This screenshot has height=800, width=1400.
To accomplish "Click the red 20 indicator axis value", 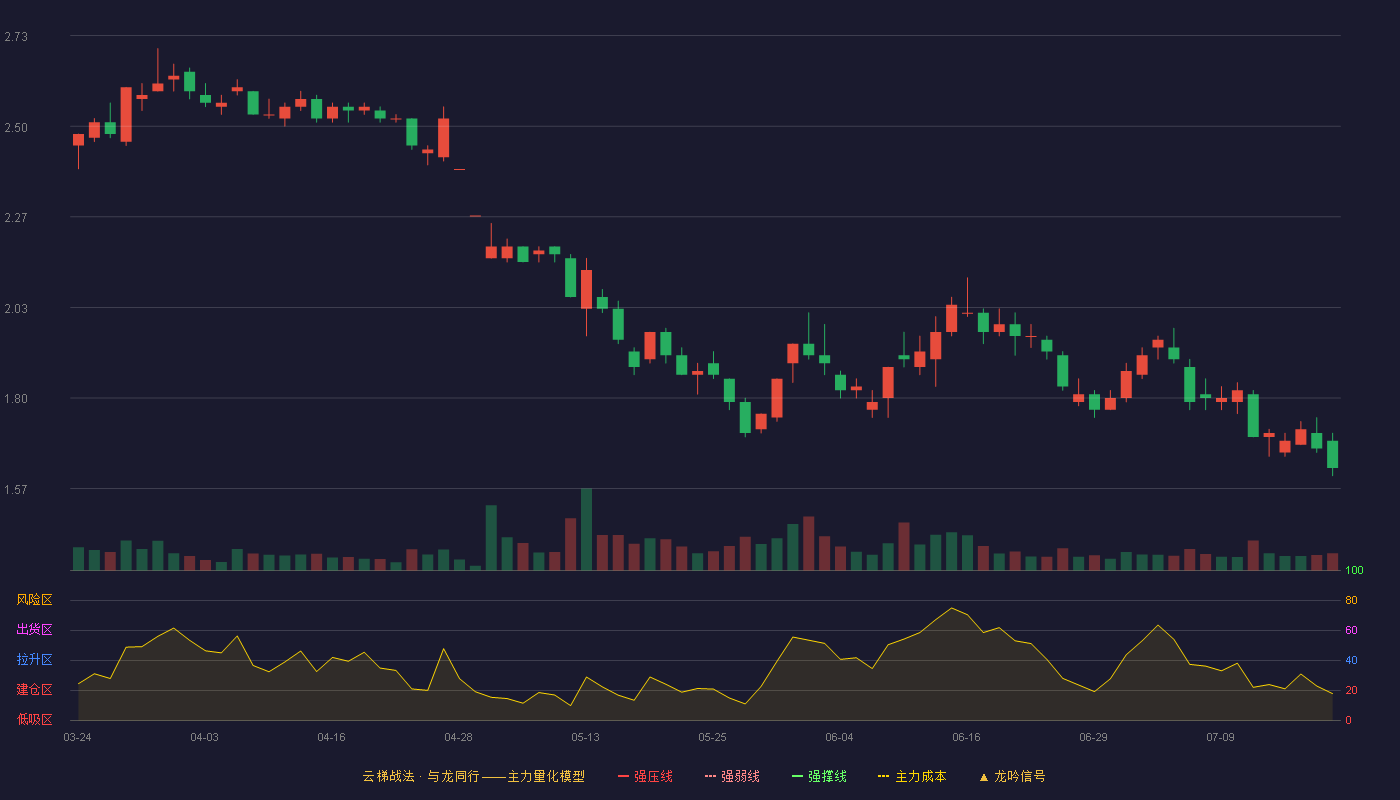I will [1351, 690].
